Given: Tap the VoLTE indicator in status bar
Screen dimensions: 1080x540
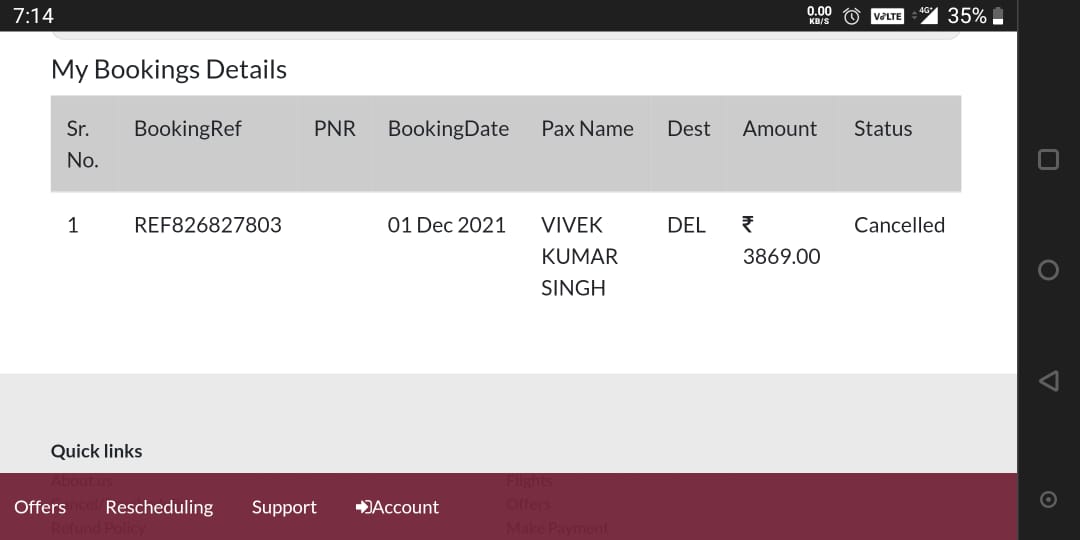Looking at the screenshot, I should pos(887,16).
